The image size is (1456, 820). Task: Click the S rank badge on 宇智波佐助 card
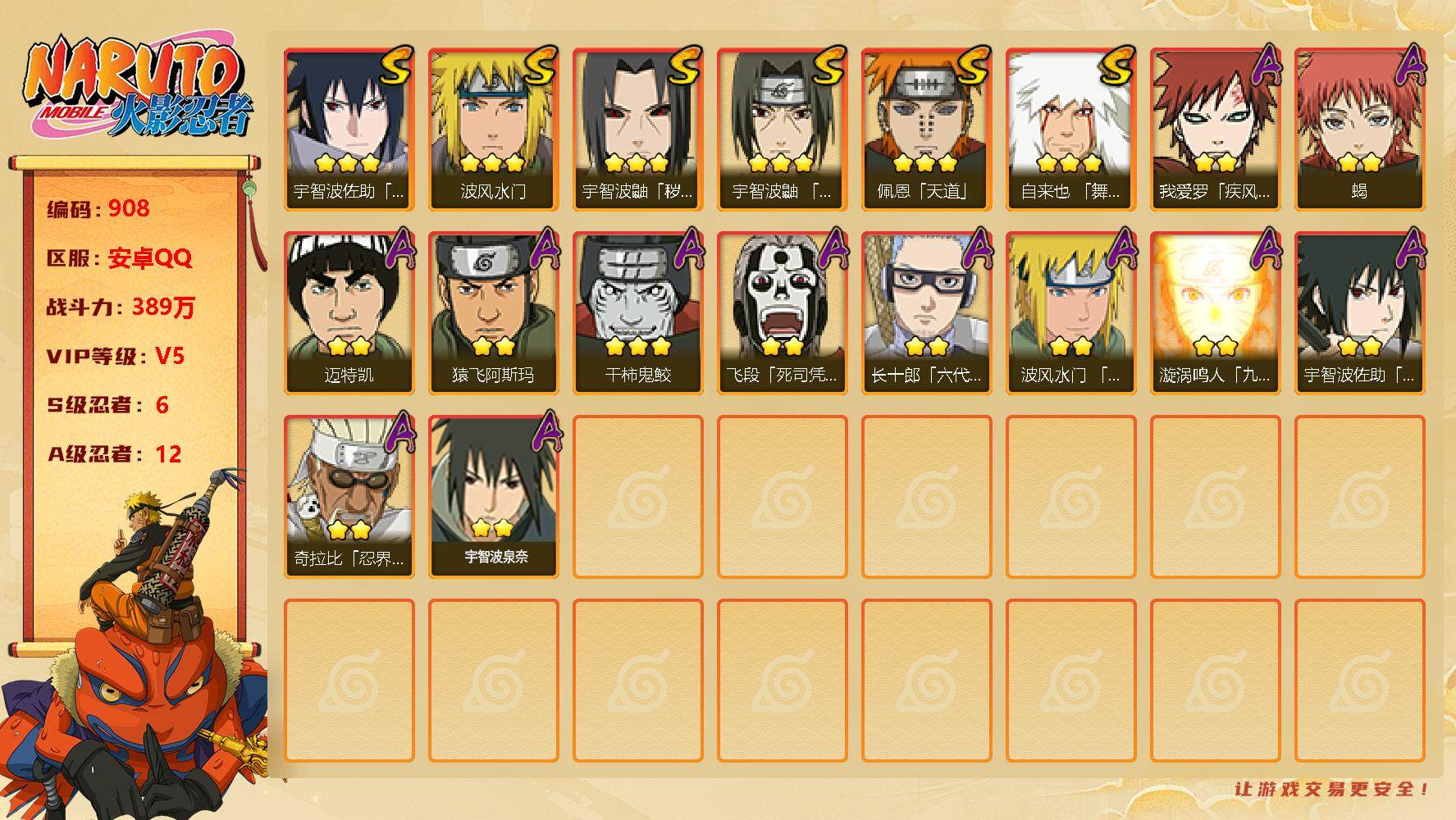point(395,66)
